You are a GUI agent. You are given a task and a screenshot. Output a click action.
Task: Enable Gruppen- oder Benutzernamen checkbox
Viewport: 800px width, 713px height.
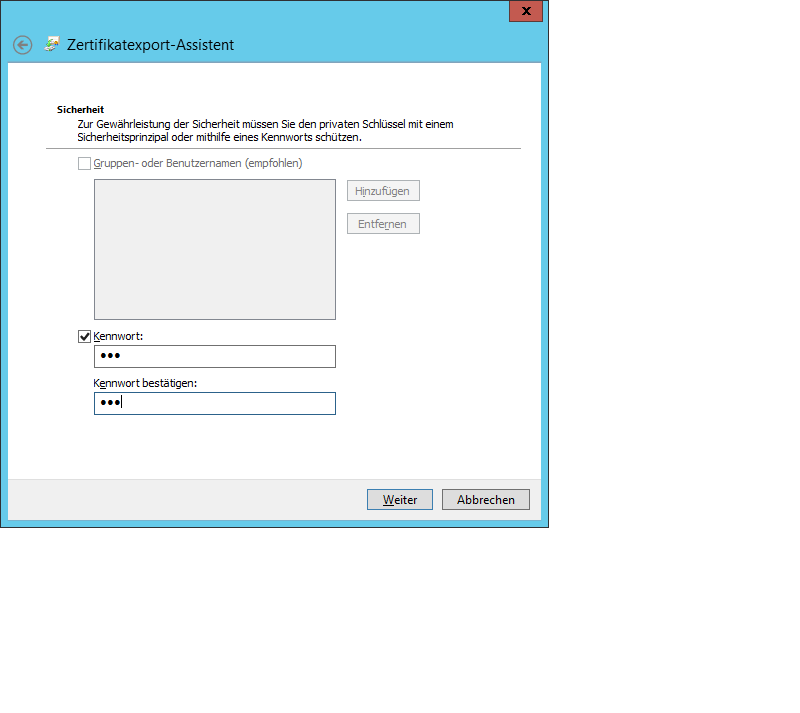click(84, 163)
